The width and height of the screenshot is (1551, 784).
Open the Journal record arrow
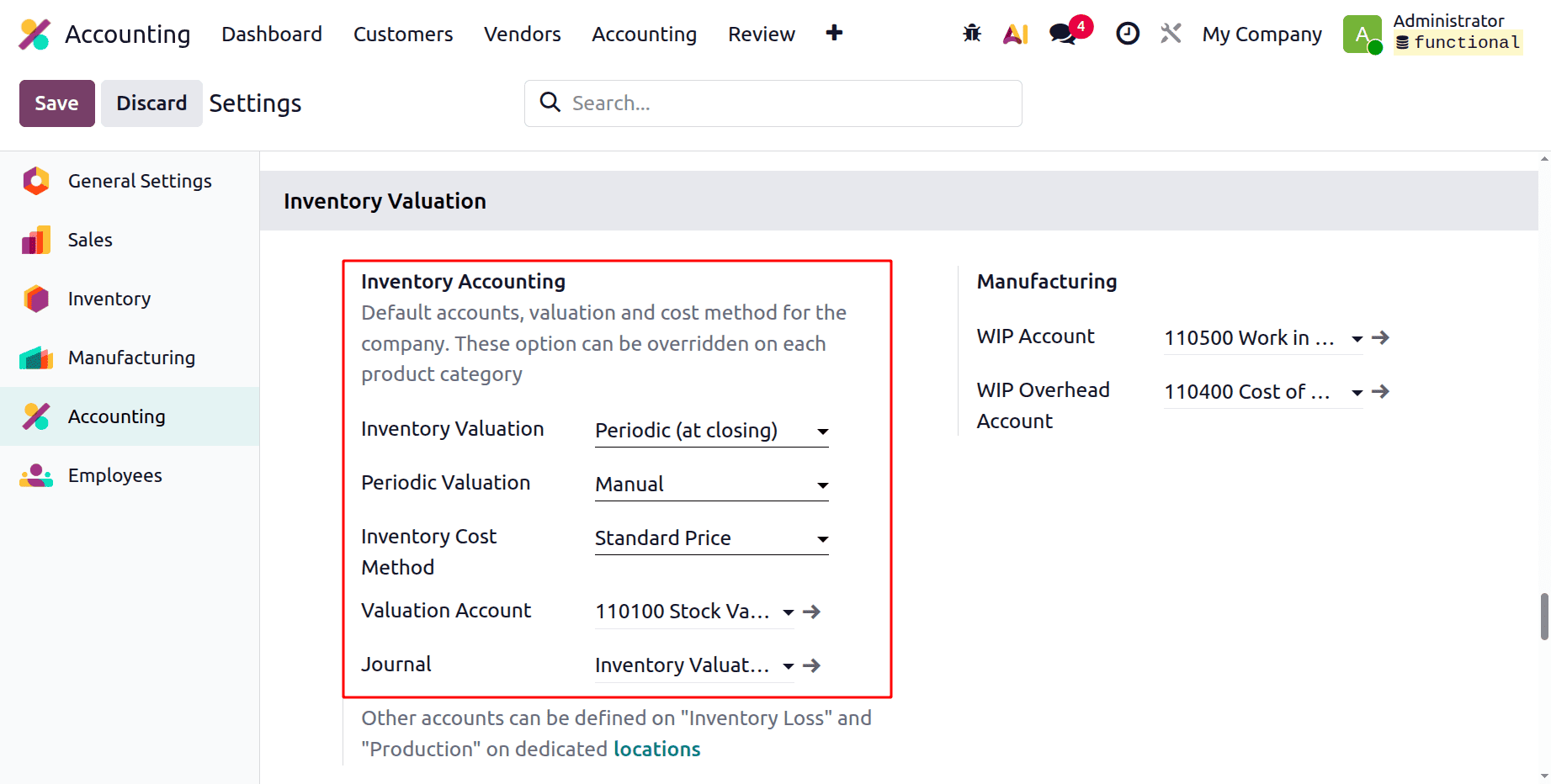811,665
